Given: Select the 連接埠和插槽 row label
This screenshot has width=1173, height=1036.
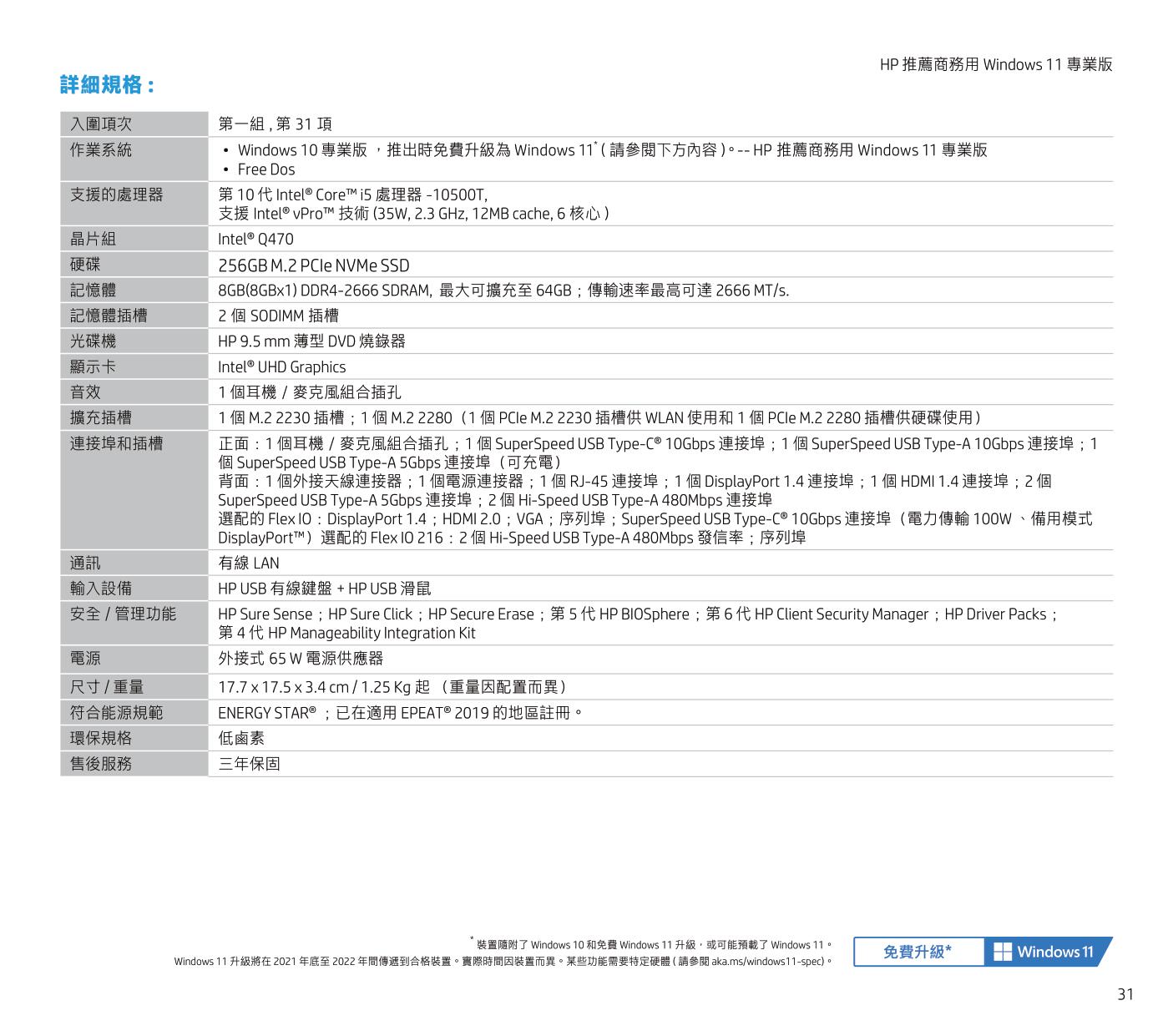Looking at the screenshot, I should tap(117, 443).
